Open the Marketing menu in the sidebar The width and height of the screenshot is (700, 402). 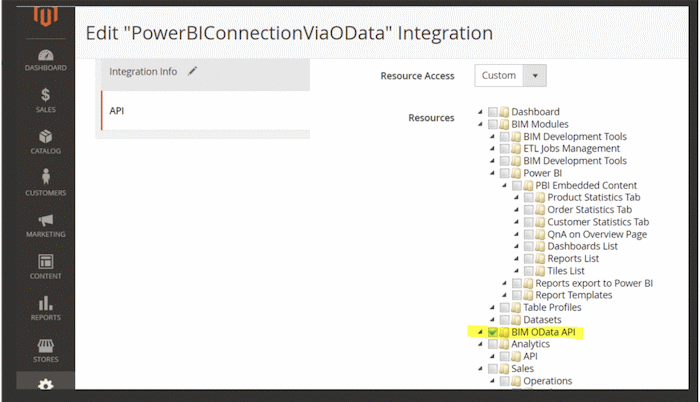pyautogui.click(x=46, y=226)
